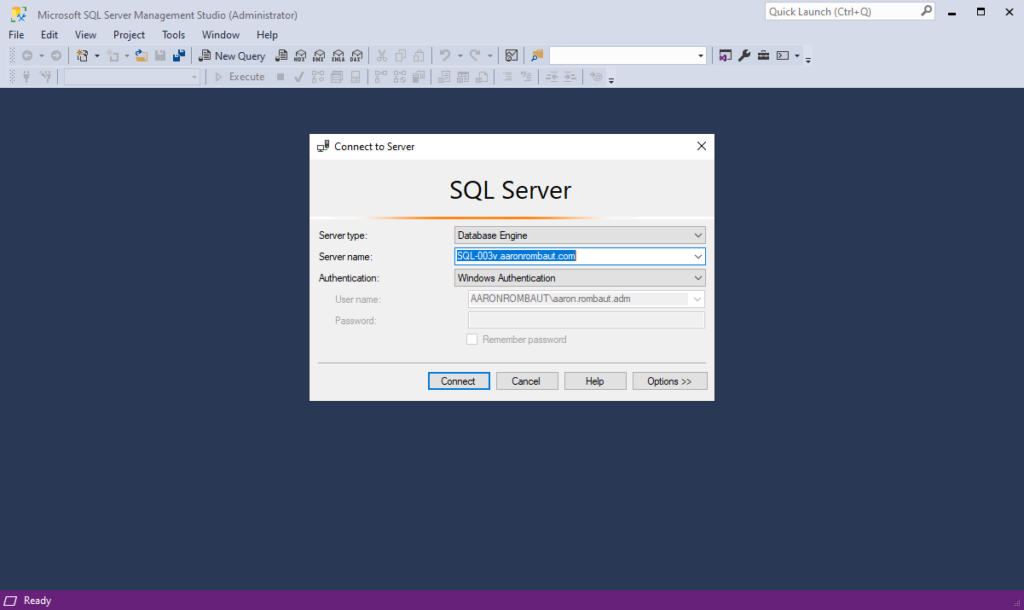Toggle the Remember password checkbox

[x=472, y=340]
